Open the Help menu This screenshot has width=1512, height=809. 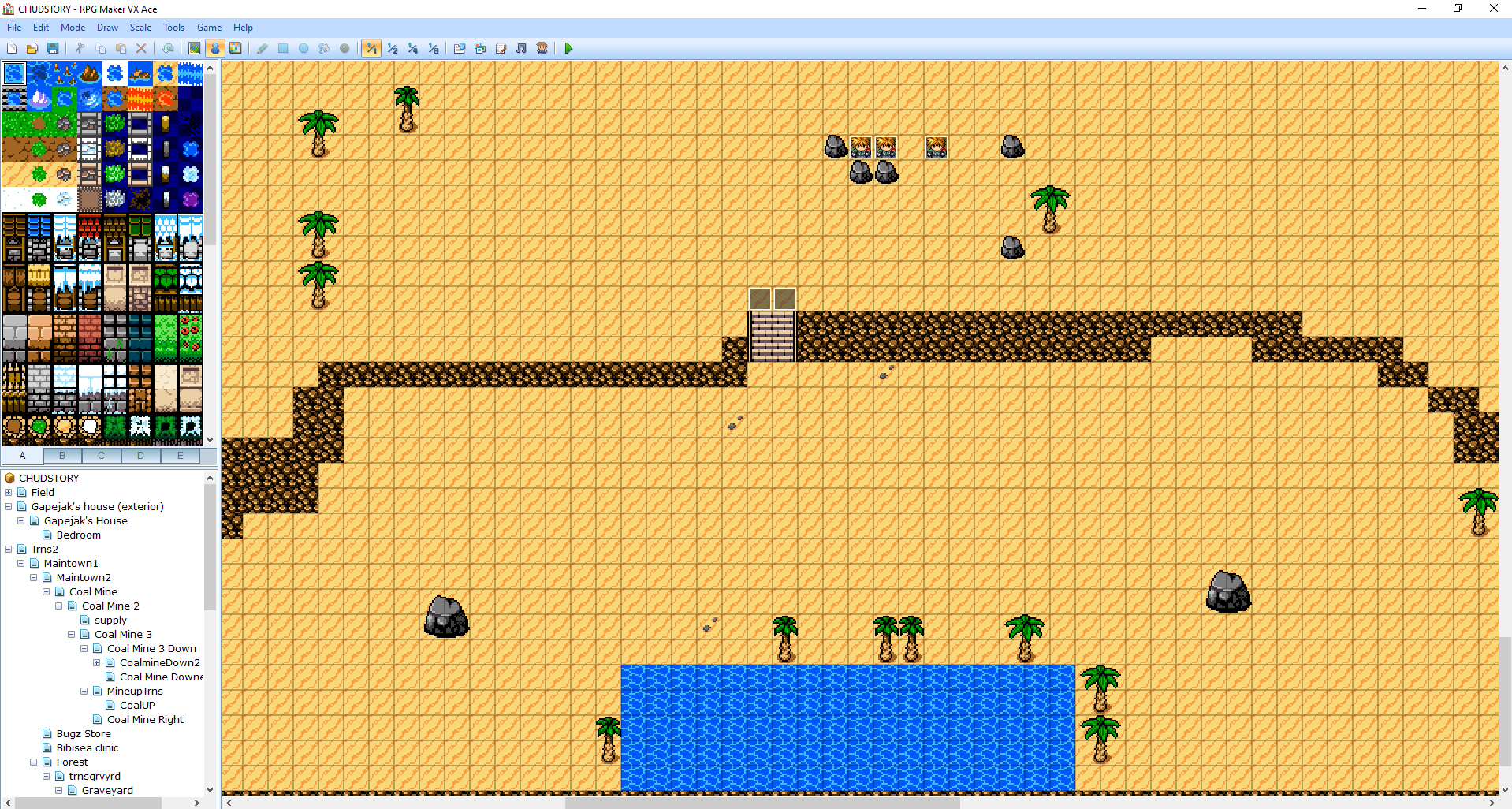coord(243,28)
